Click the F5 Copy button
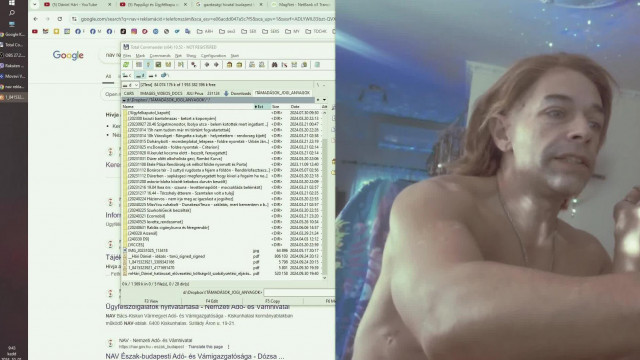The height and width of the screenshot is (360, 640). (x=273, y=301)
